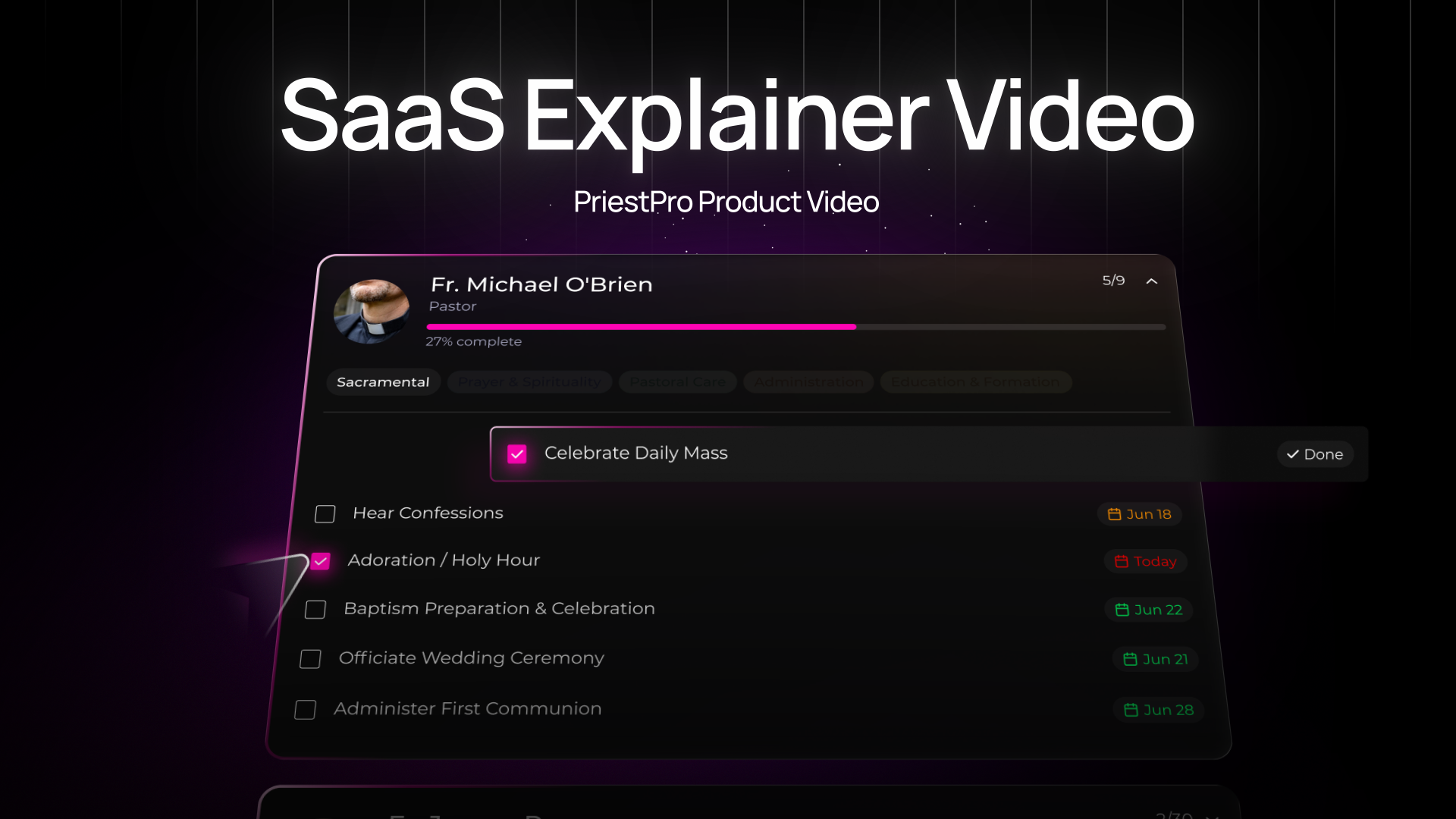This screenshot has height=819, width=1456.
Task: Click PriestPro Product Video subtitle
Action: point(726,202)
